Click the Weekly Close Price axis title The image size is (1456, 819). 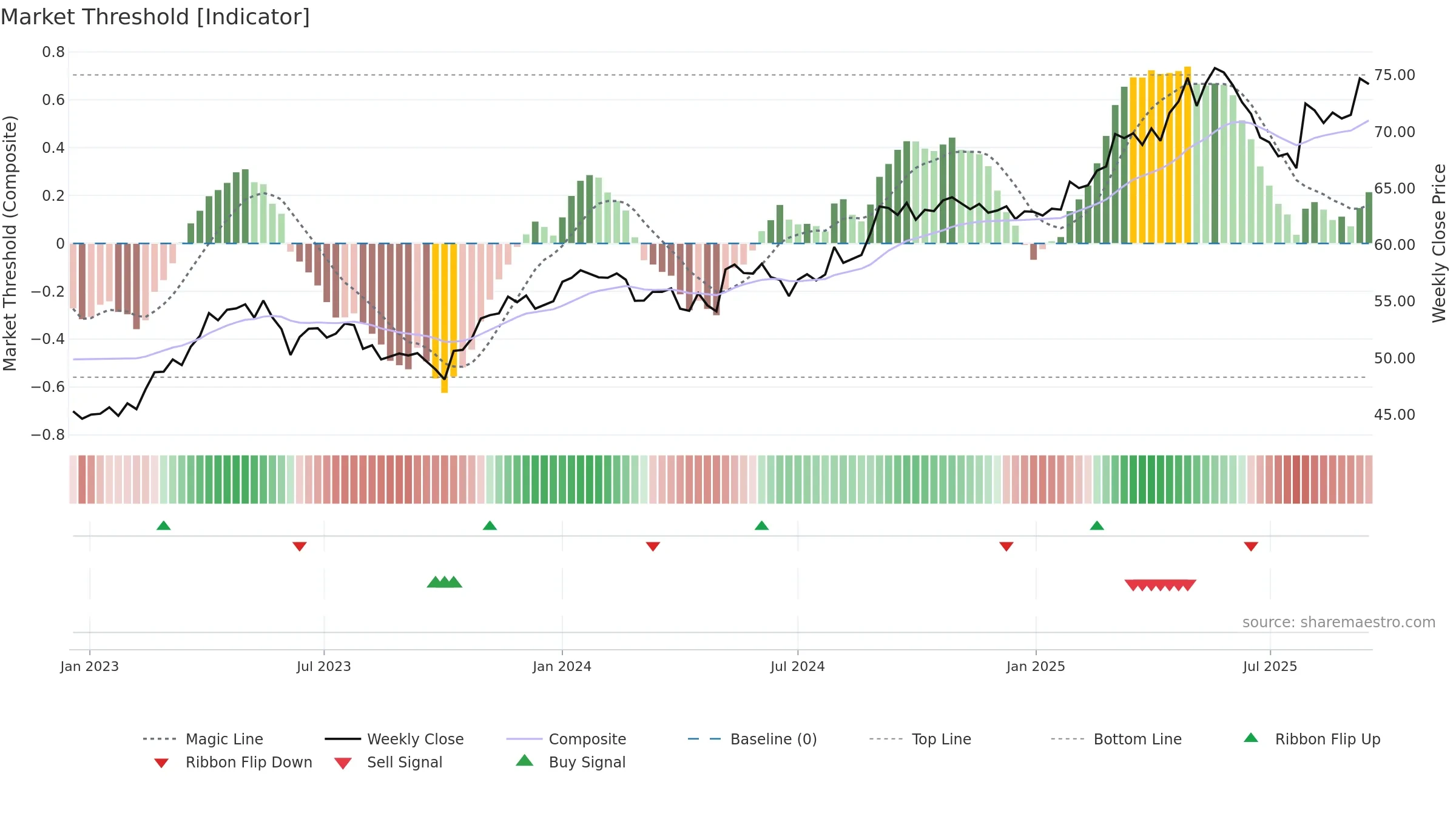1439,243
